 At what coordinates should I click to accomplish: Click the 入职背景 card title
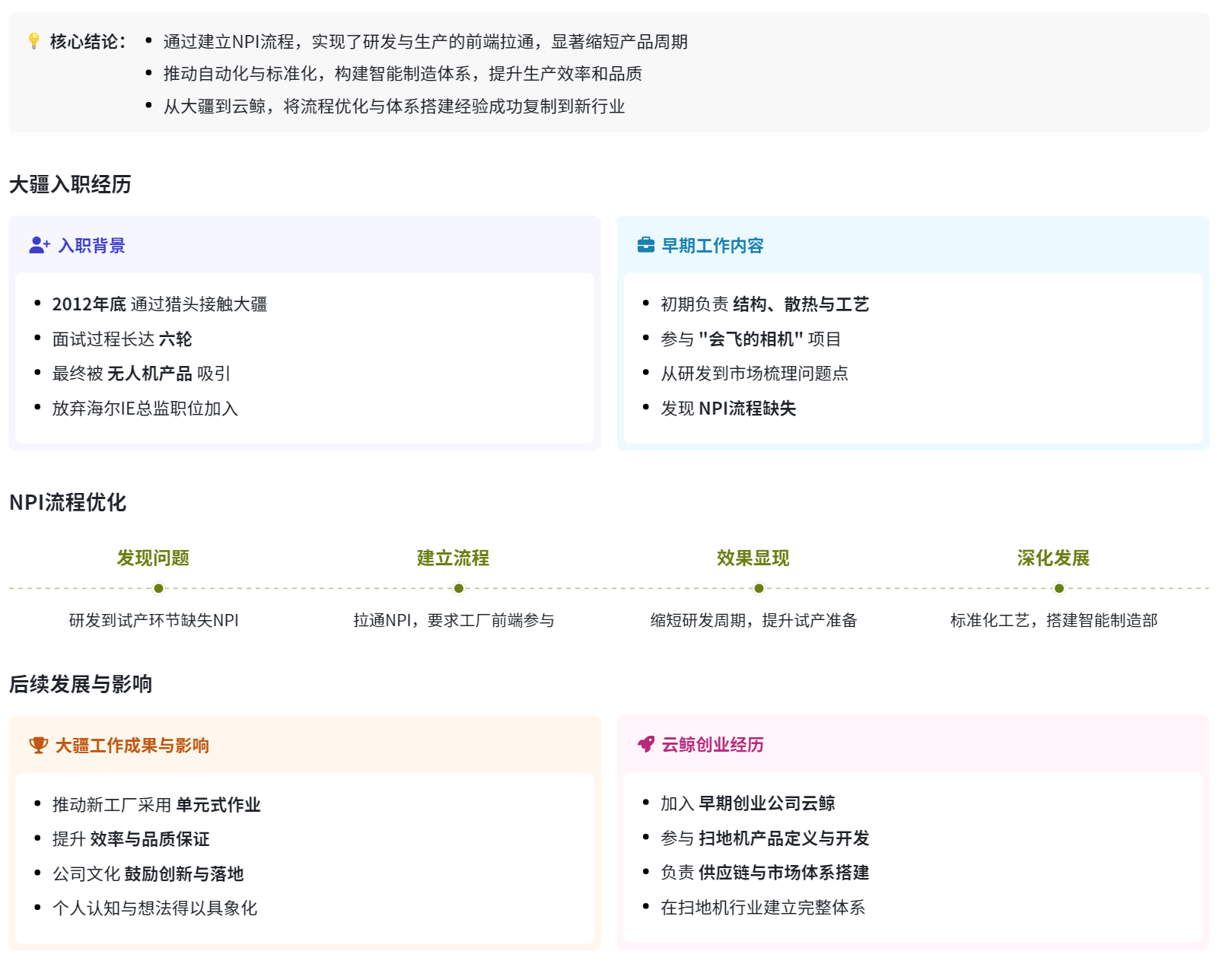[93, 246]
